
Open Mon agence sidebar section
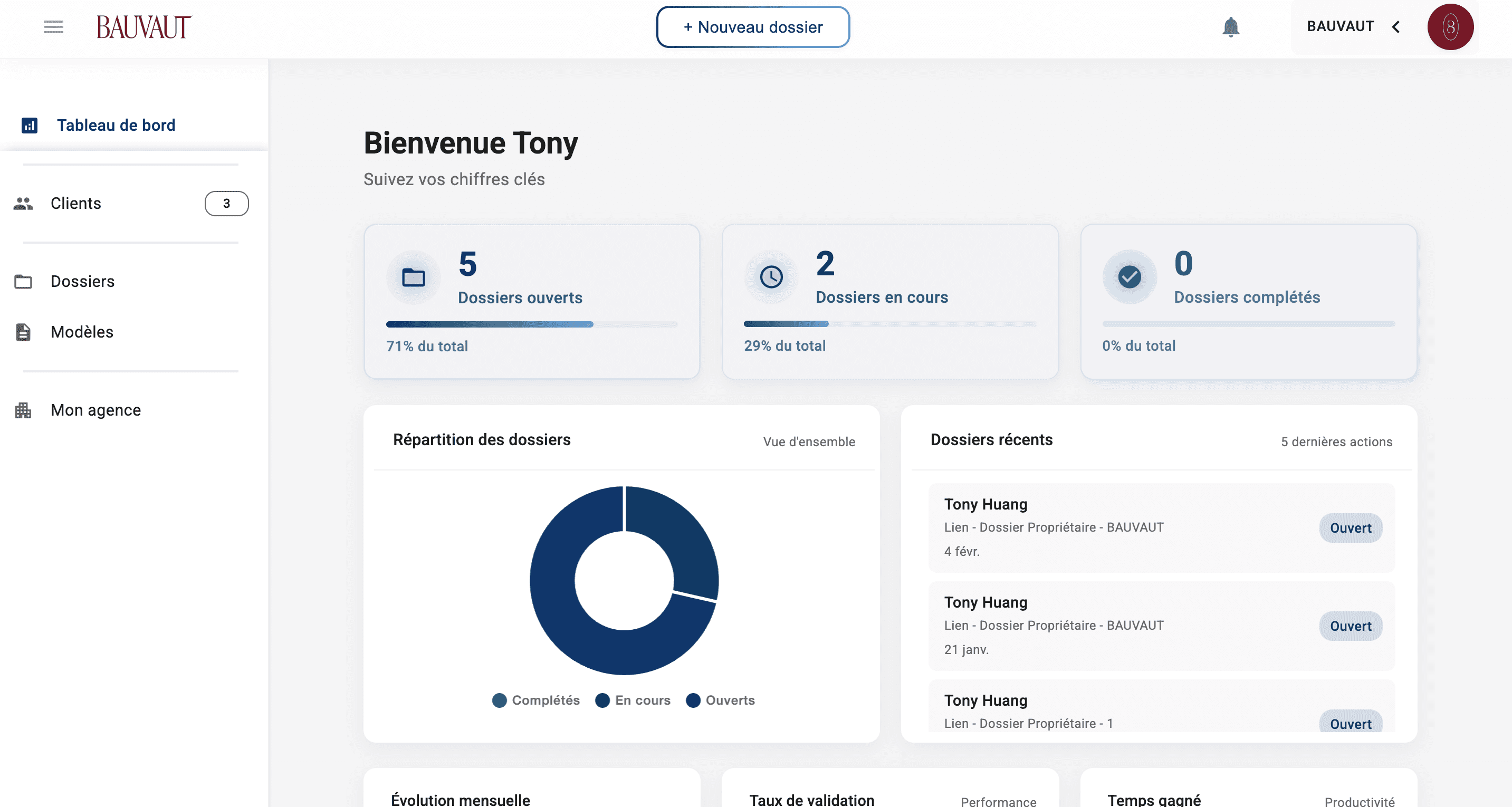tap(95, 410)
